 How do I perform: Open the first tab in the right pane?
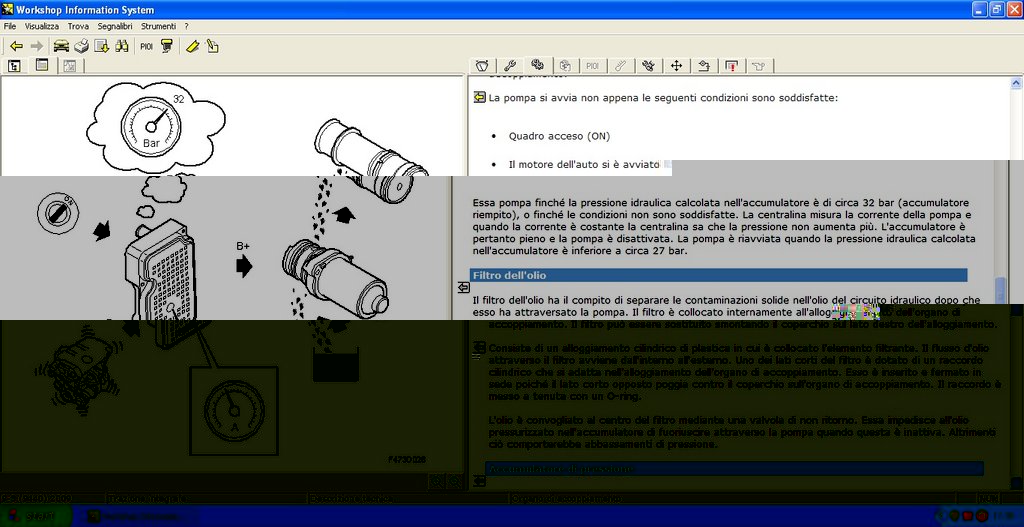point(483,65)
